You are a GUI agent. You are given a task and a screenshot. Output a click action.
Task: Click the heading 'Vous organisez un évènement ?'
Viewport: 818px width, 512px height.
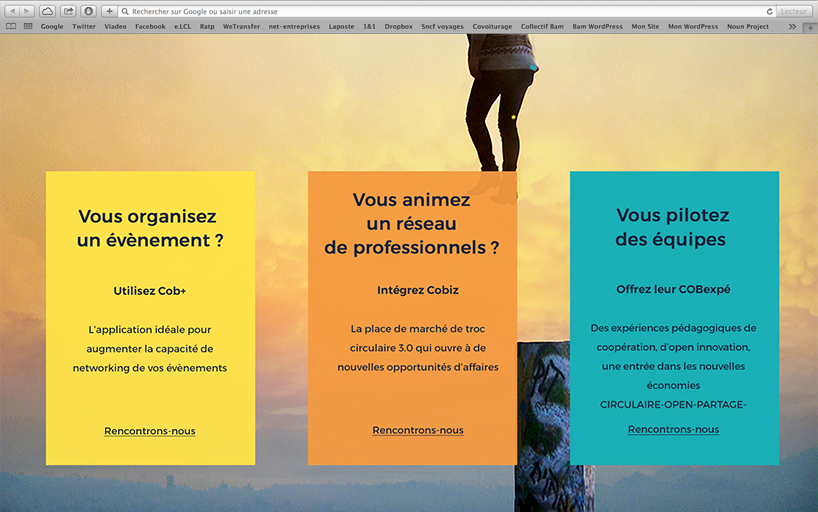pyautogui.click(x=150, y=228)
